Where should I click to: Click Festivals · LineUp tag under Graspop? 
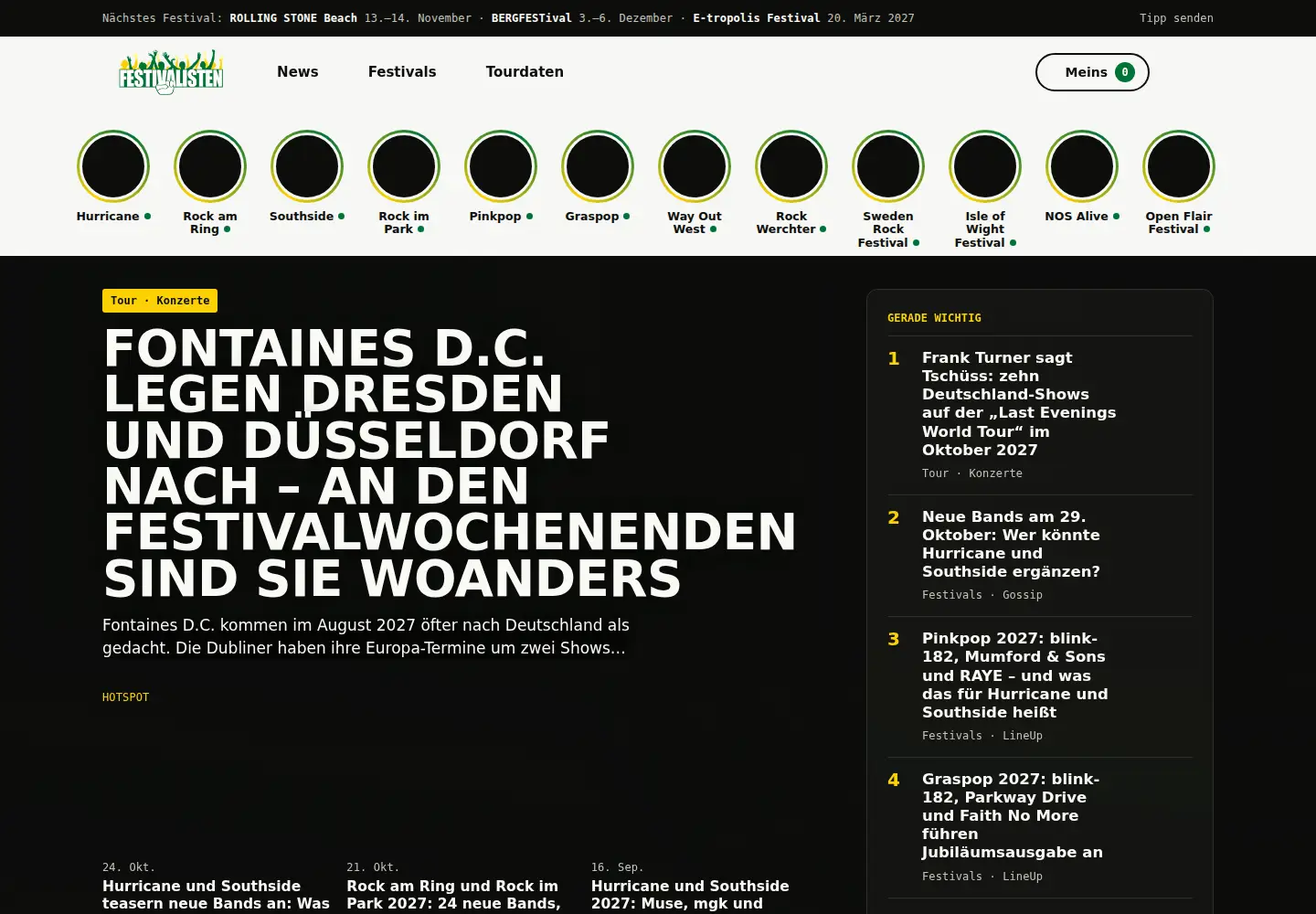click(982, 877)
